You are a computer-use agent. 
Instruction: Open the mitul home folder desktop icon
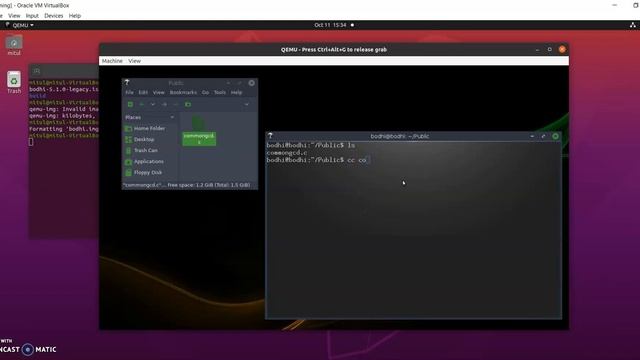pos(14,45)
